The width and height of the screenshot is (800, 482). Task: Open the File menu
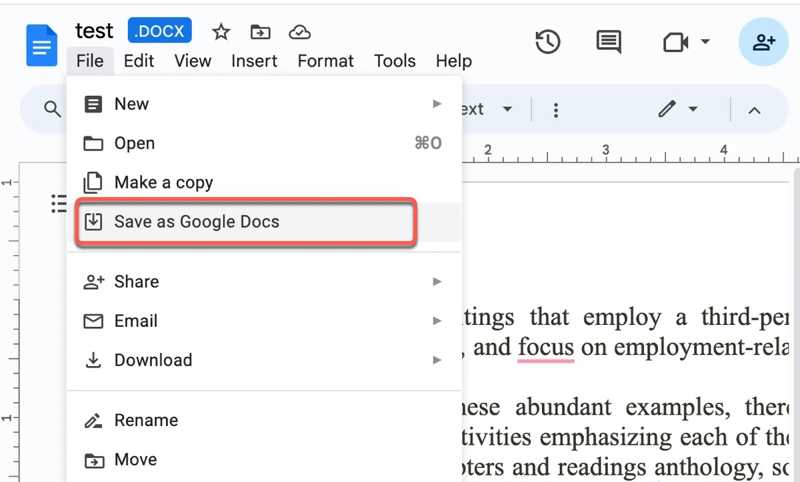click(90, 61)
